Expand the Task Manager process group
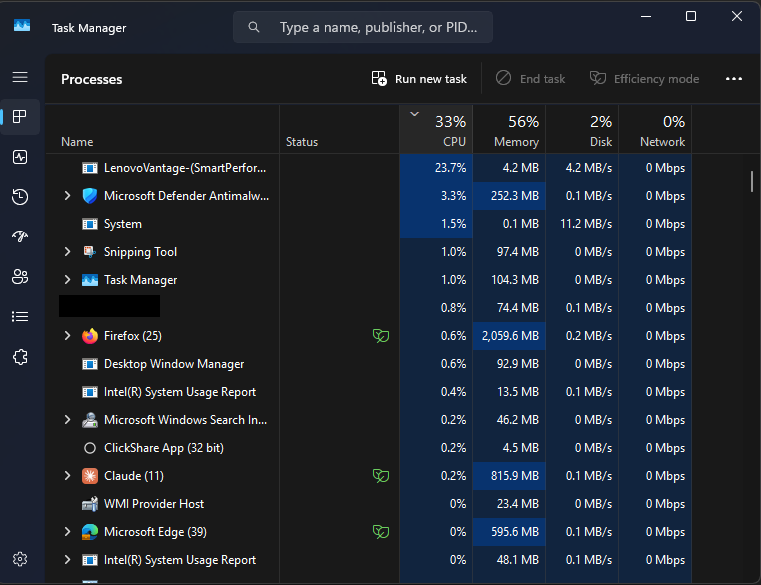The image size is (761, 585). click(67, 280)
